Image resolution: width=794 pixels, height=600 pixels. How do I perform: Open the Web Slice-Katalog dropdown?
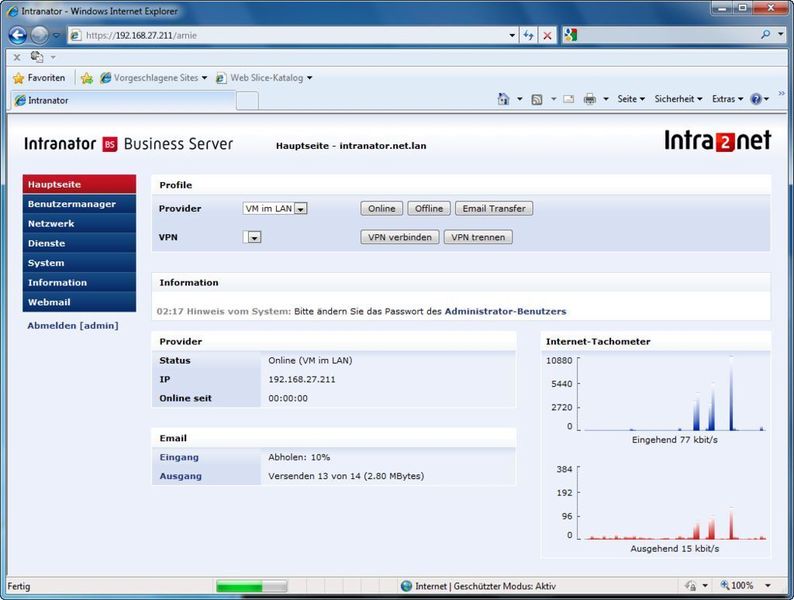[309, 78]
